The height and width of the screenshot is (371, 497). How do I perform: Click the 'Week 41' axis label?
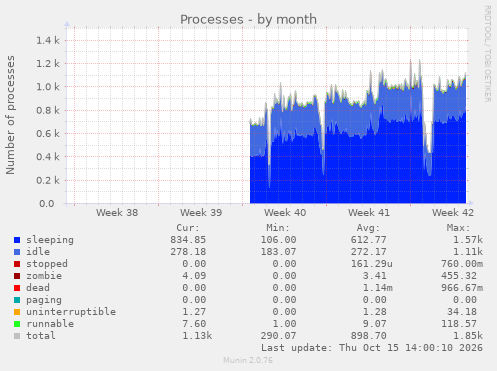pos(369,213)
